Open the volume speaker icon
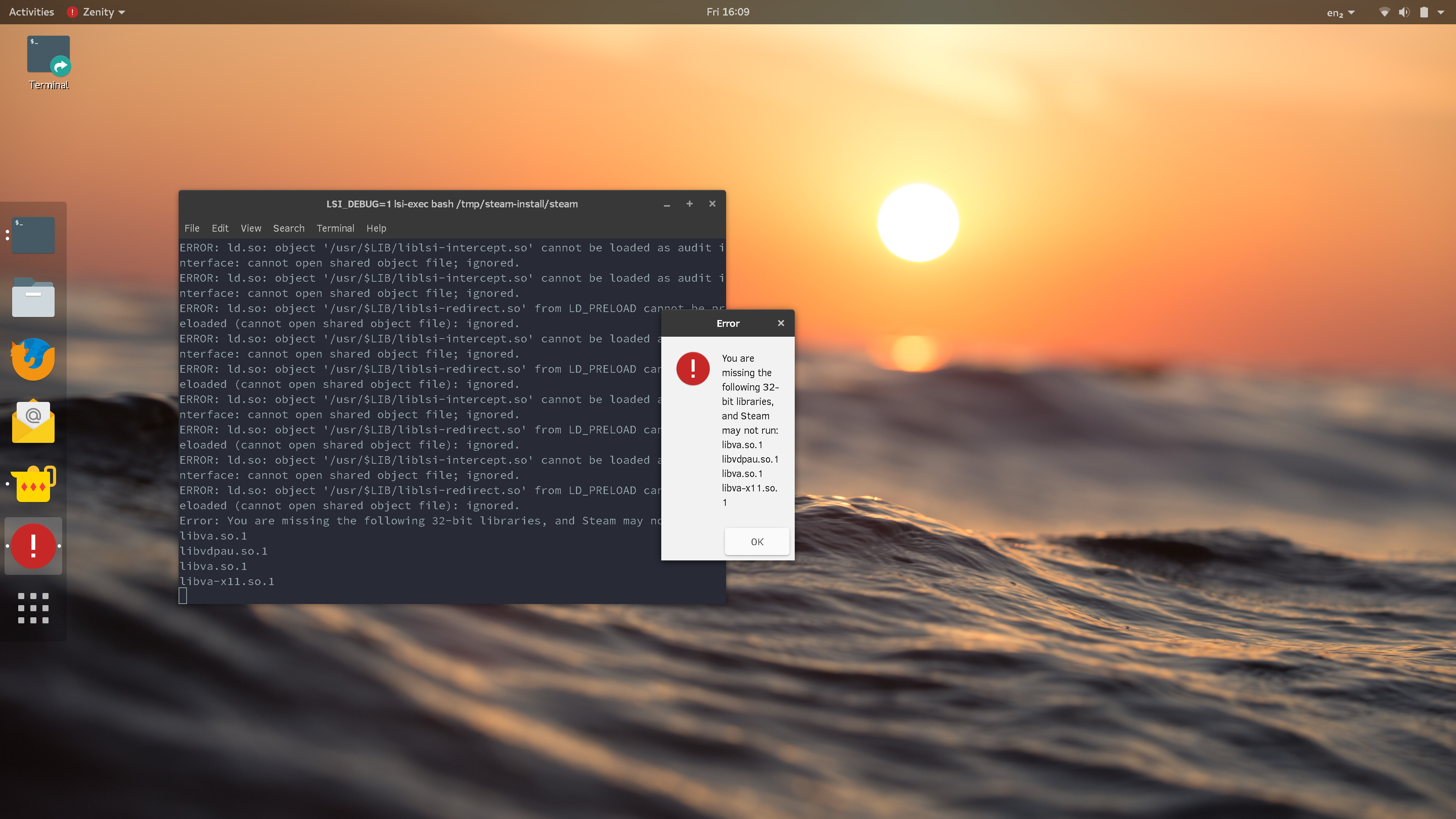The image size is (1456, 819). tap(1404, 12)
